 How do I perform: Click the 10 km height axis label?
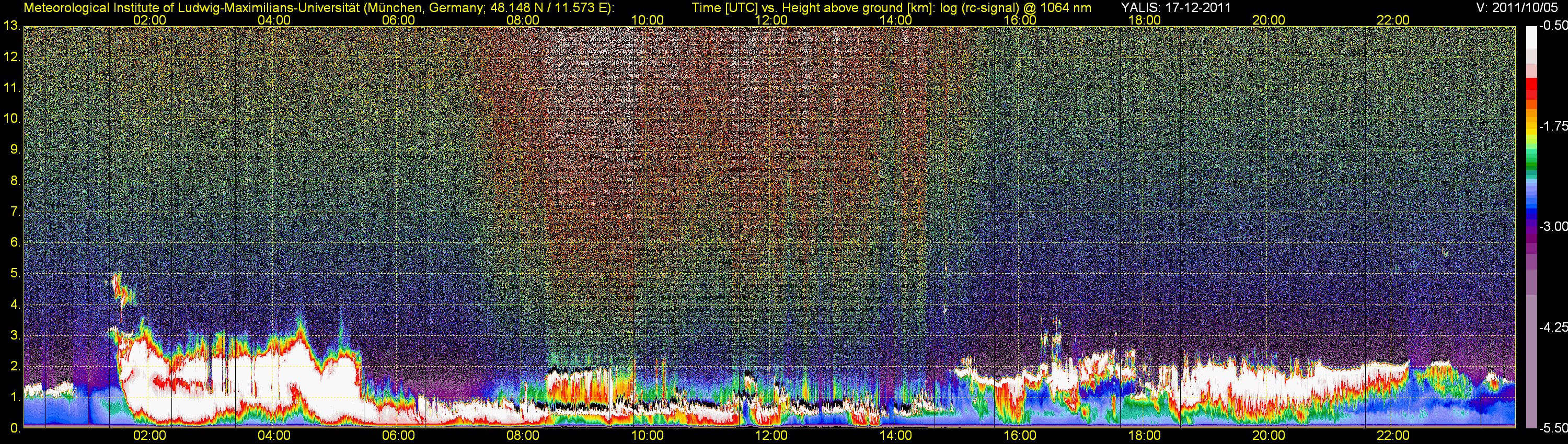11,119
